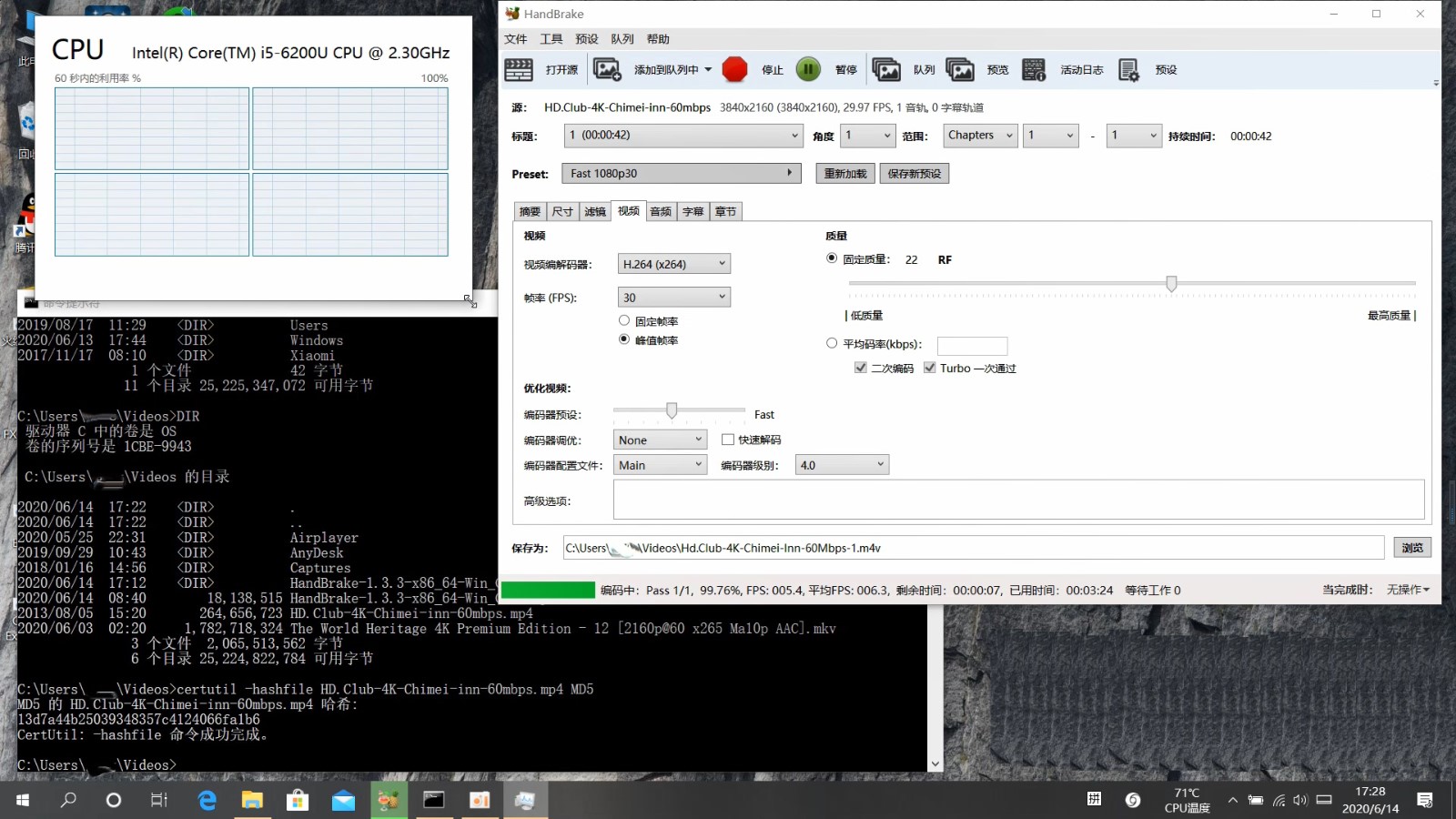Image resolution: width=1456 pixels, height=819 pixels.
Task: Open the notification center icon
Action: coord(1425,800)
